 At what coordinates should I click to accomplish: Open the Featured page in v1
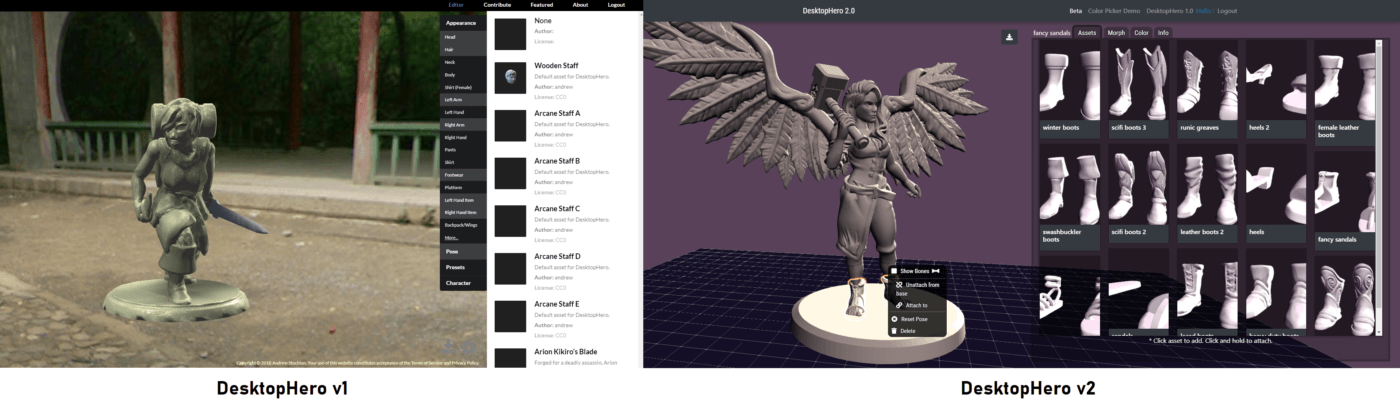pyautogui.click(x=542, y=5)
